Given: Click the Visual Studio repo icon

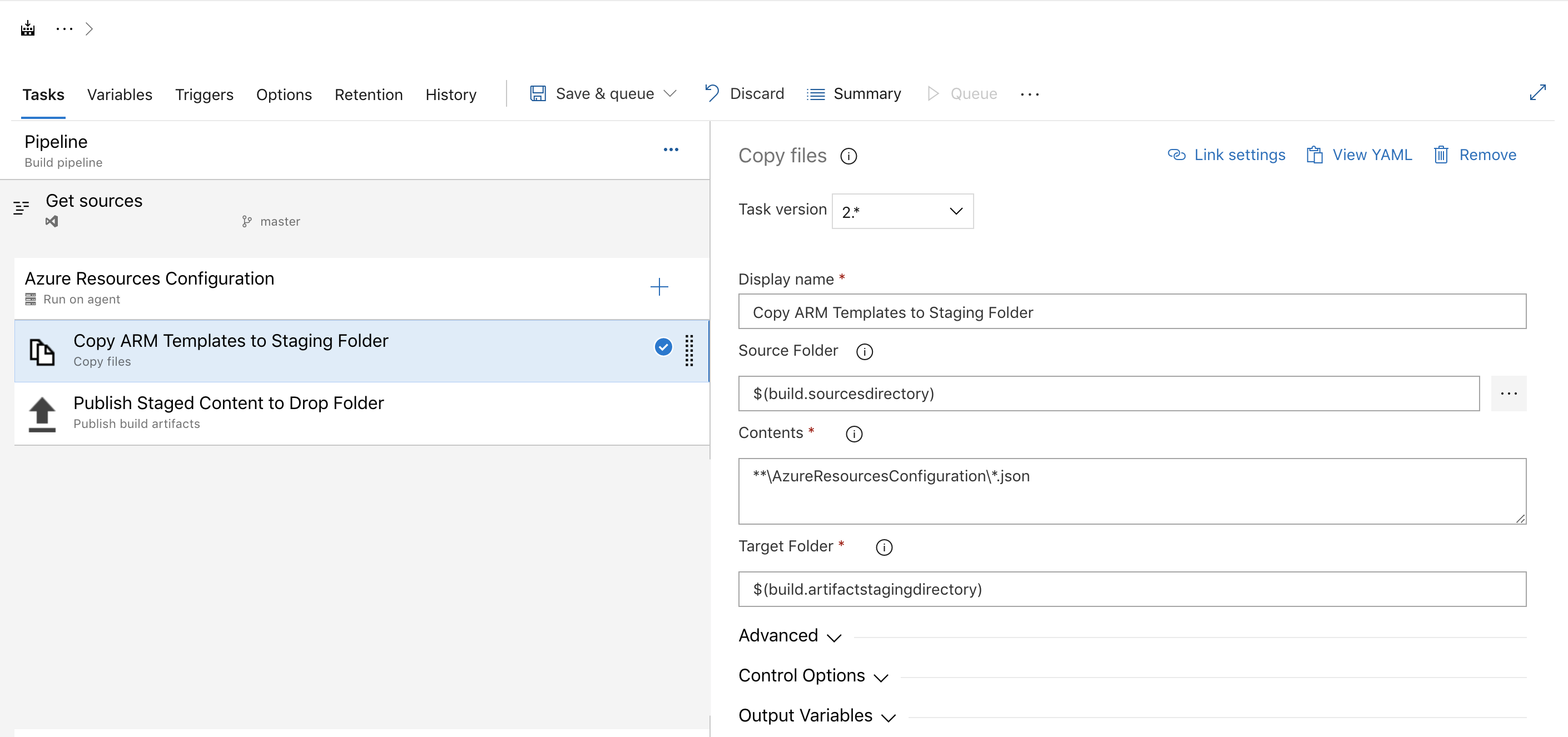Looking at the screenshot, I should pyautogui.click(x=52, y=222).
